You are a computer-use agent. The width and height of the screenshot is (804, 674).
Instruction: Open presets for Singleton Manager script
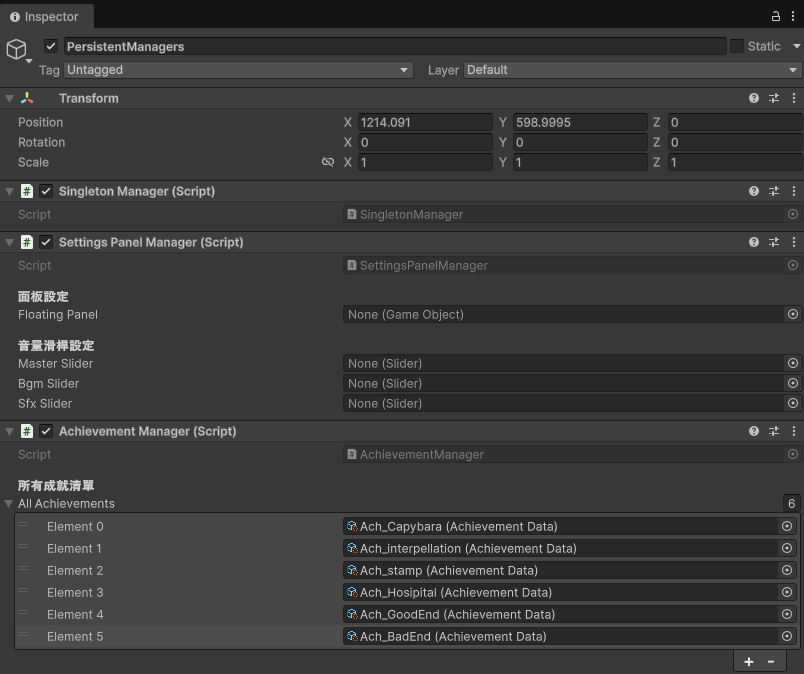pyautogui.click(x=774, y=191)
